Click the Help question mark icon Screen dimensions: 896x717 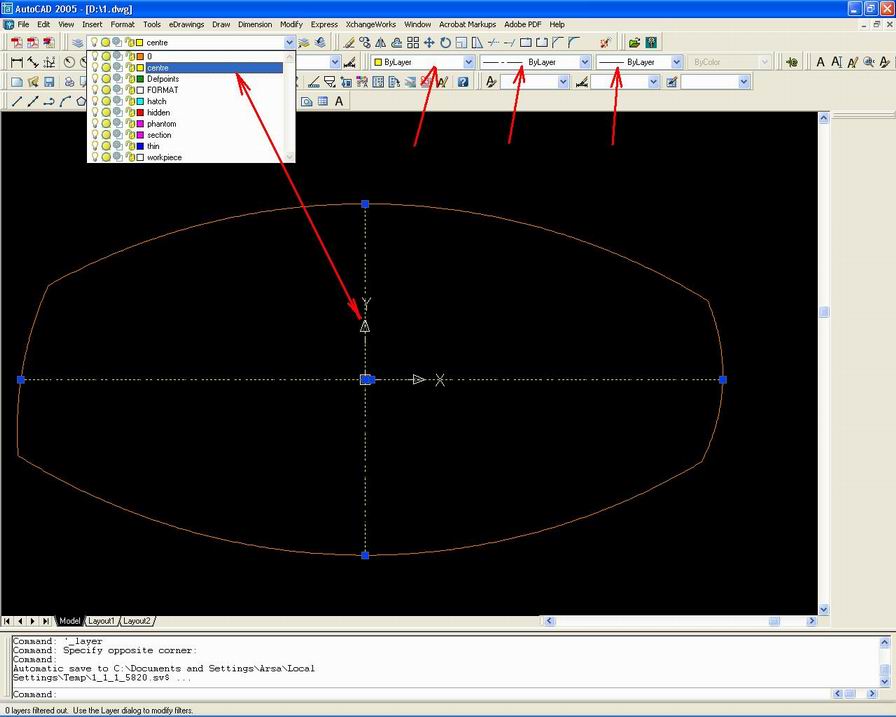point(463,81)
